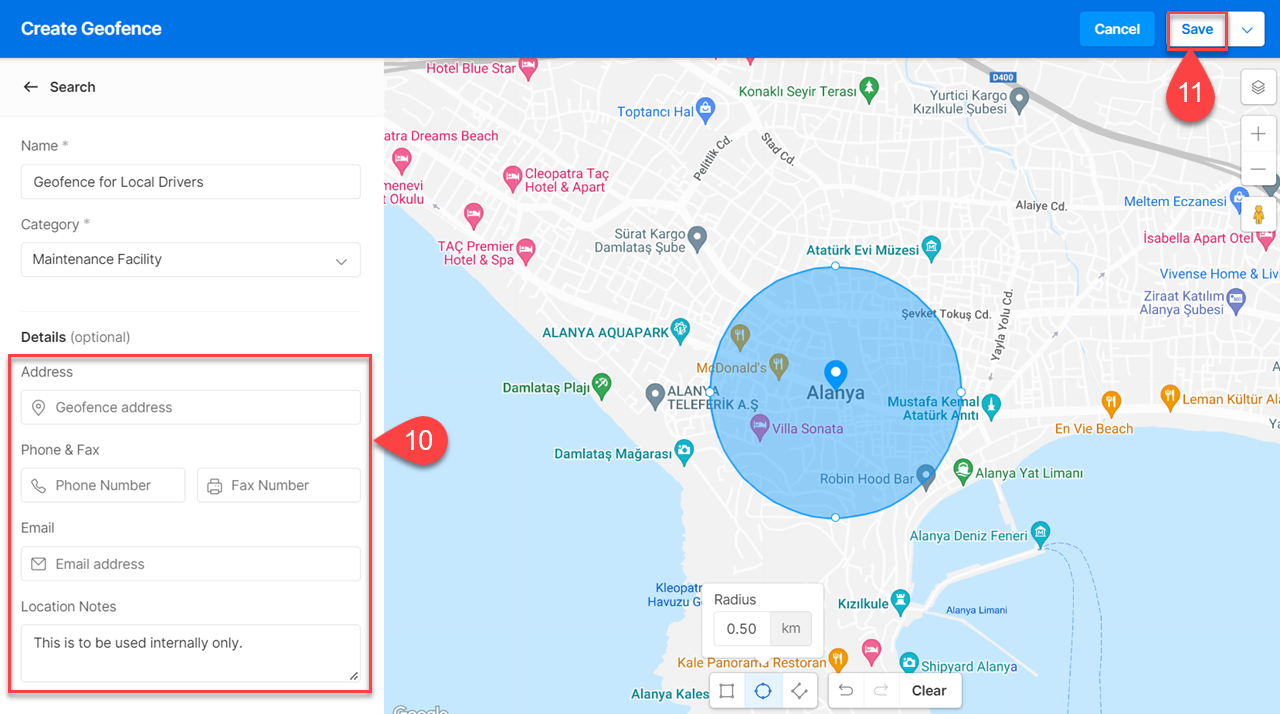Image resolution: width=1280 pixels, height=714 pixels.
Task: Open the map layers button
Action: pyautogui.click(x=1258, y=88)
